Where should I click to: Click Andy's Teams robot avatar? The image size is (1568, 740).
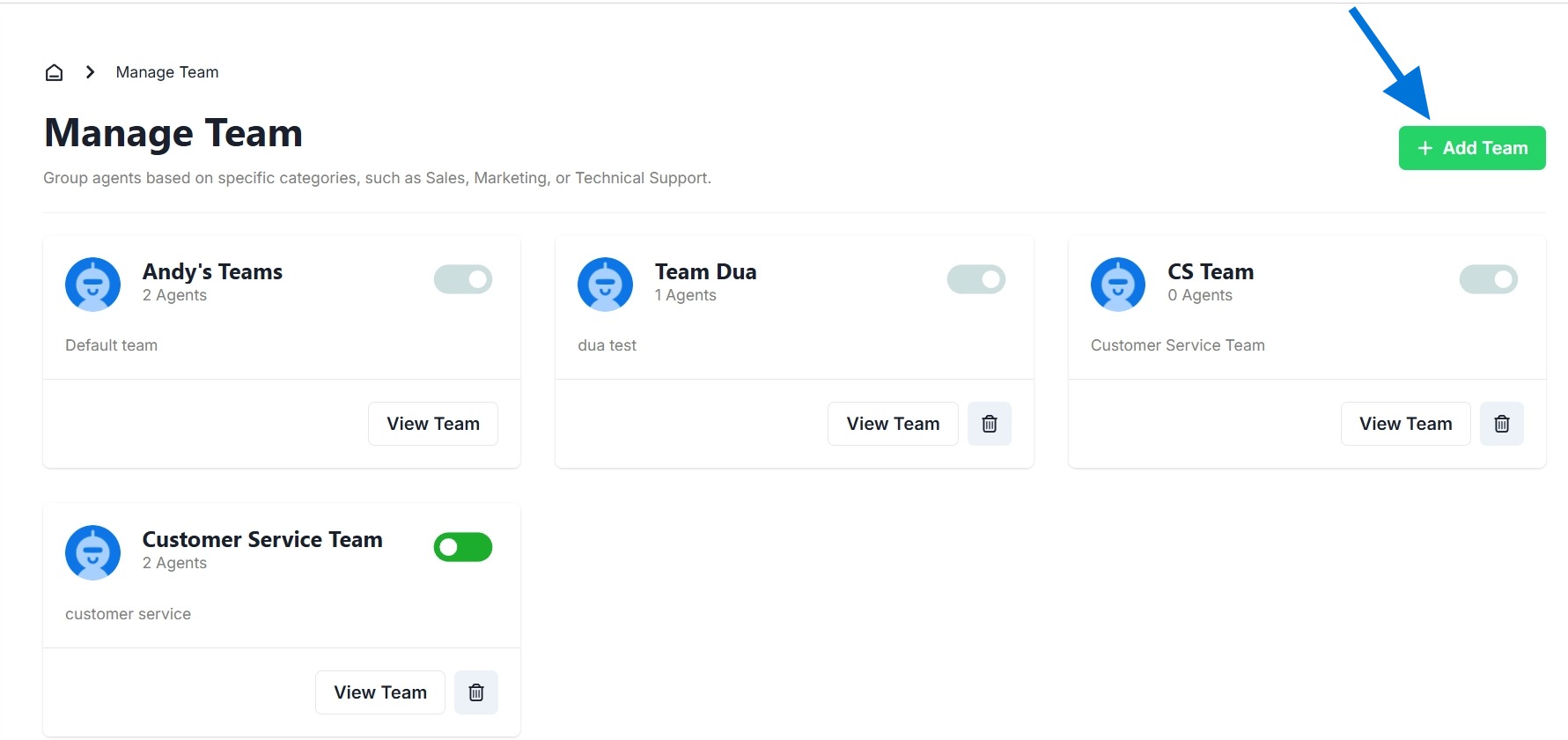tap(92, 285)
